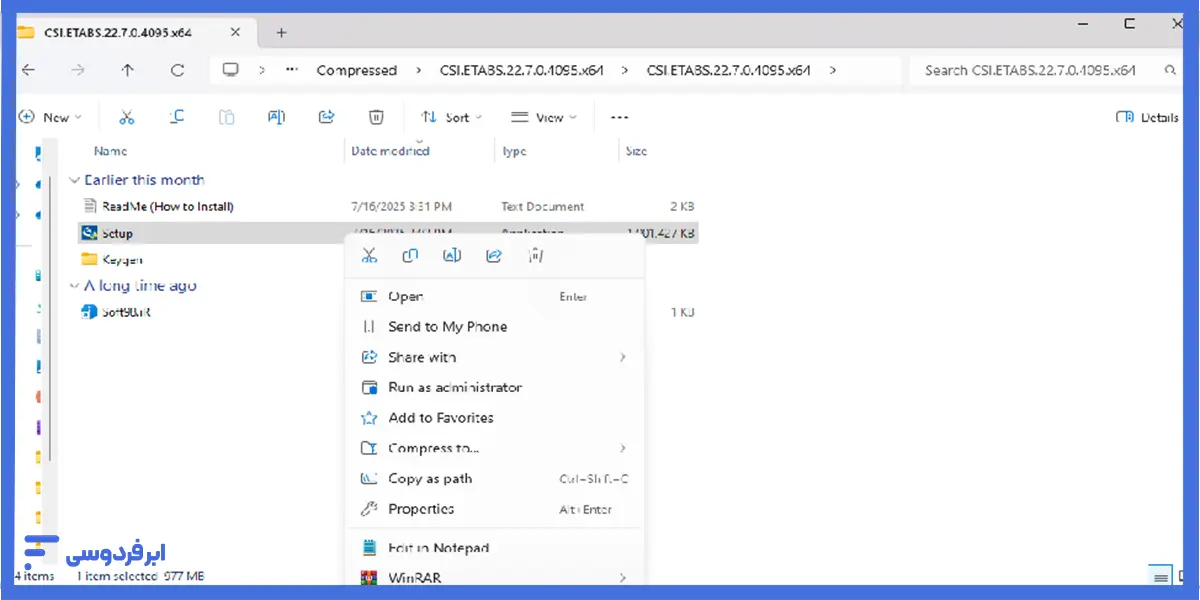Click the Cut icon in the context menu

point(369,255)
